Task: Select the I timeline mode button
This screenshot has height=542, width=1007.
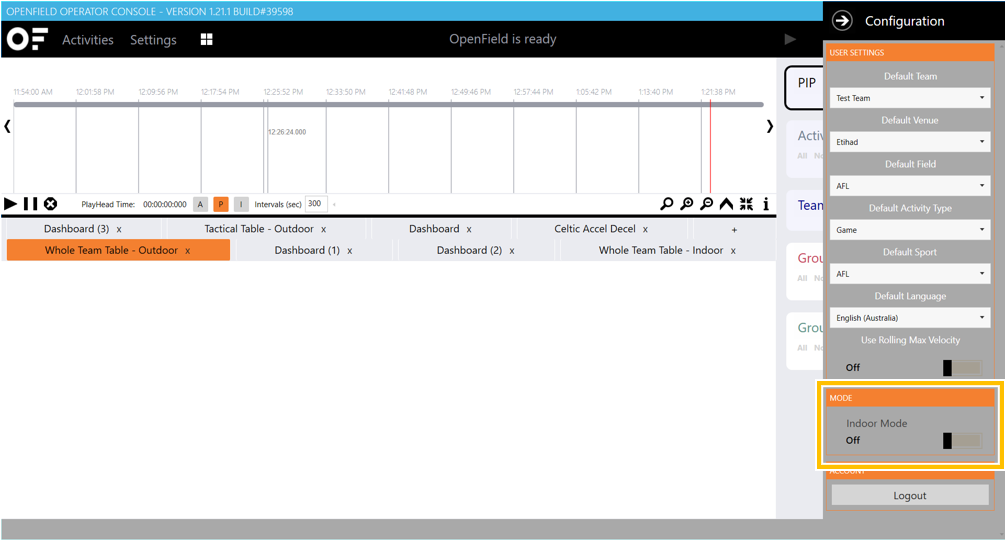Action: pyautogui.click(x=241, y=204)
